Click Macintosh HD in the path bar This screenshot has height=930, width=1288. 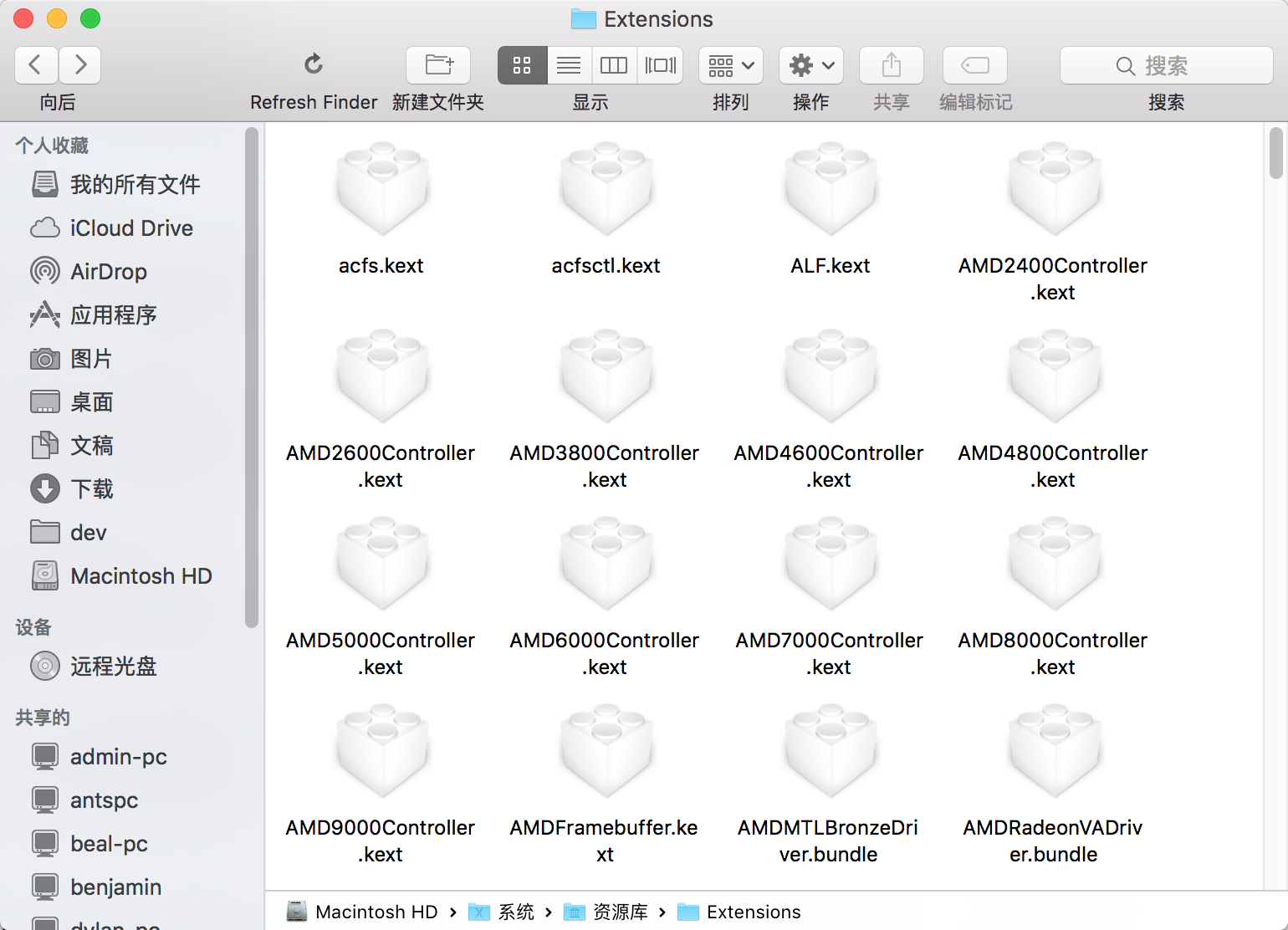tap(362, 912)
